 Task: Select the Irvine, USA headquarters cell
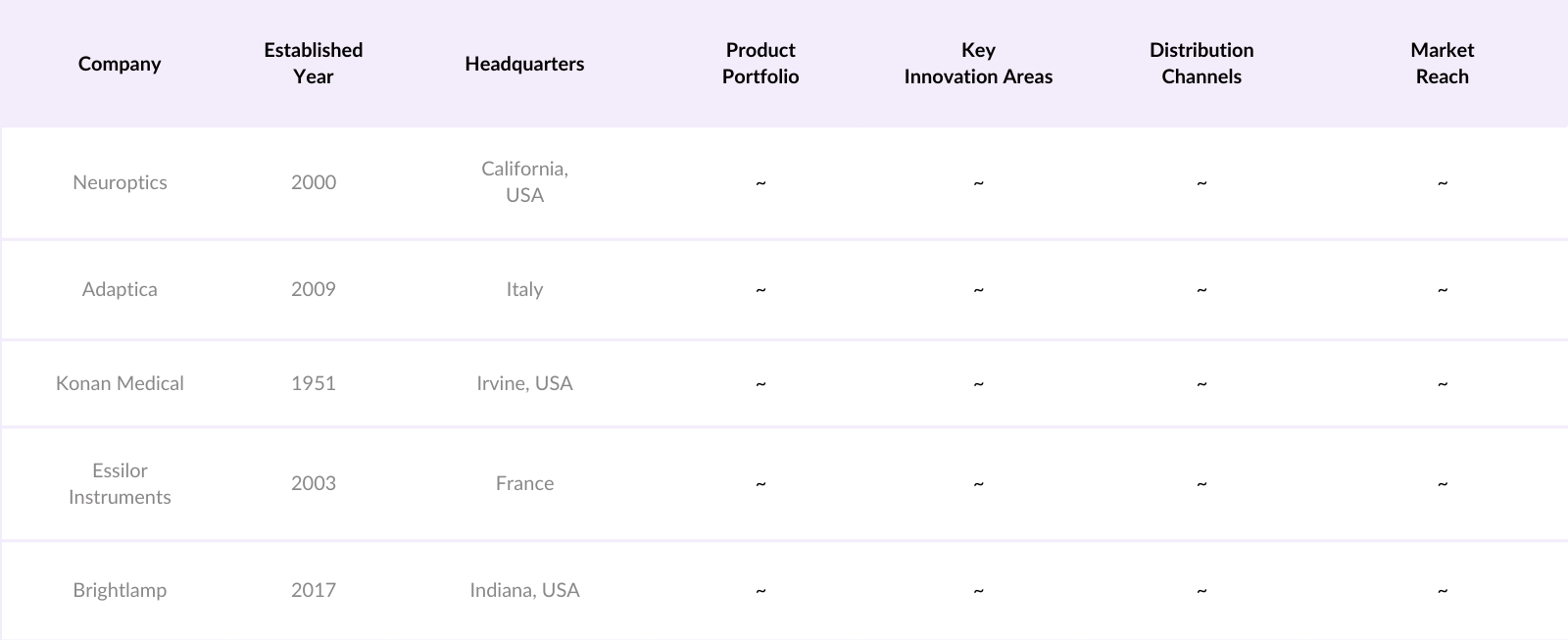(524, 383)
